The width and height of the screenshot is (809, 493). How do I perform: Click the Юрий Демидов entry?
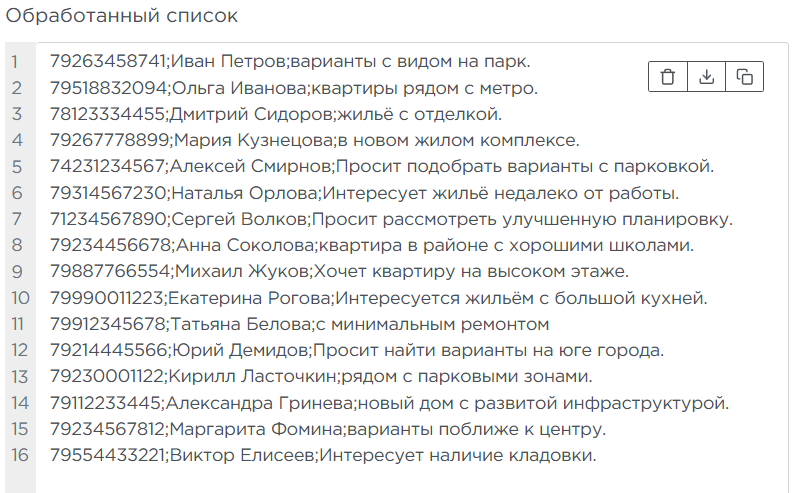pos(357,350)
